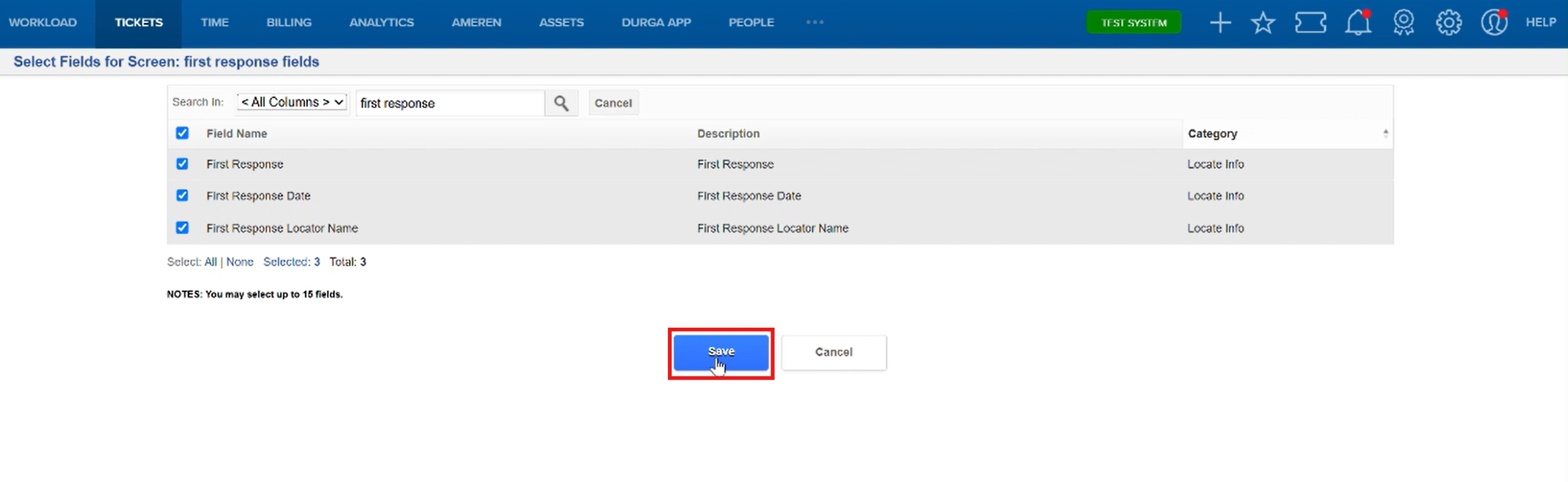The height and width of the screenshot is (482, 1568).
Task: Open the People tab
Action: tap(751, 22)
